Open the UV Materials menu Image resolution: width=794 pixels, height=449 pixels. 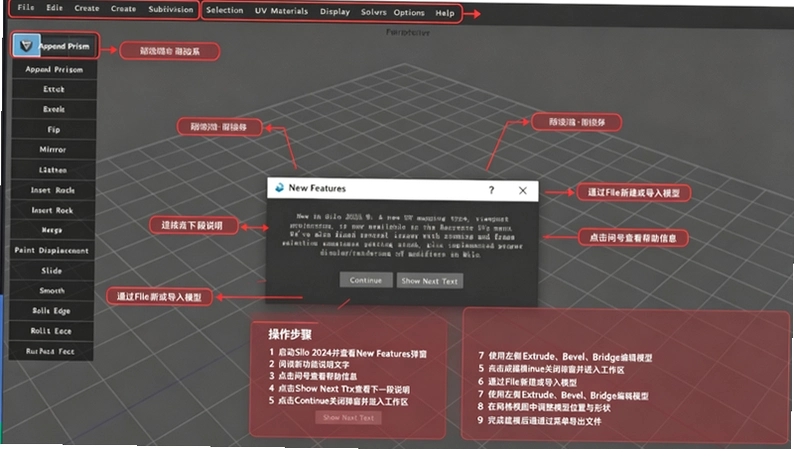(x=281, y=11)
